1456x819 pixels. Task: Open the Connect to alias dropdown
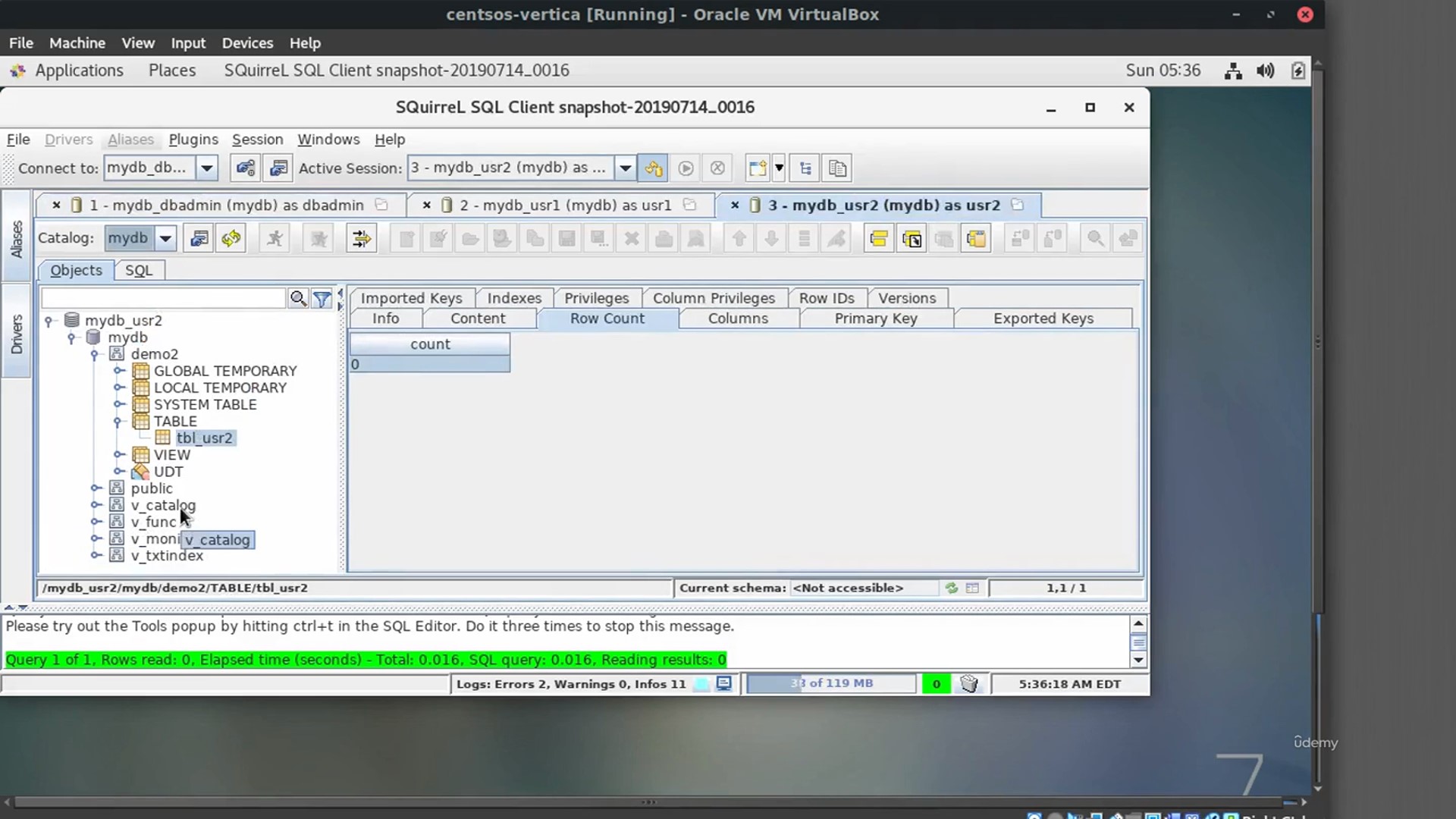206,168
